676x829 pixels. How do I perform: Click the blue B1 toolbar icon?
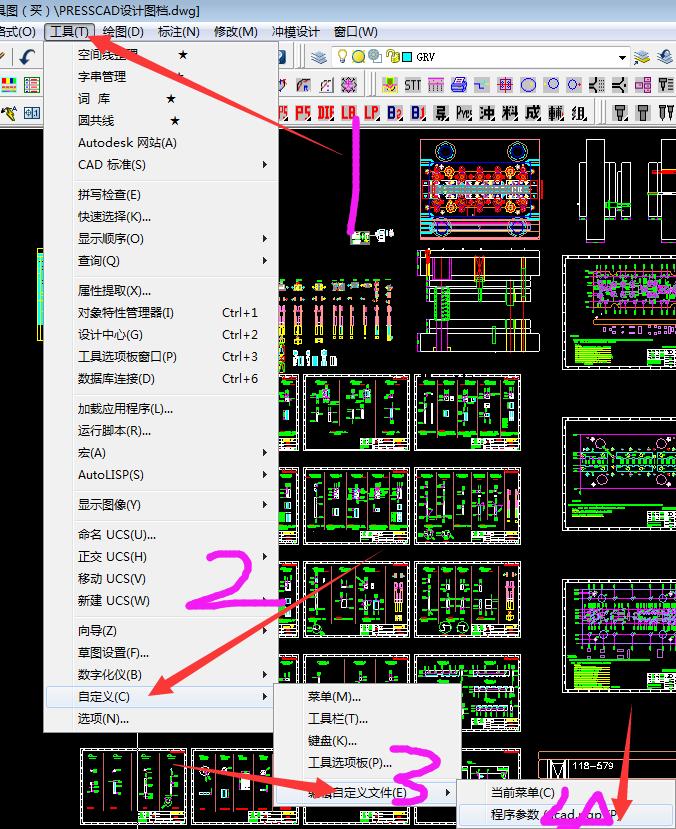tap(418, 113)
